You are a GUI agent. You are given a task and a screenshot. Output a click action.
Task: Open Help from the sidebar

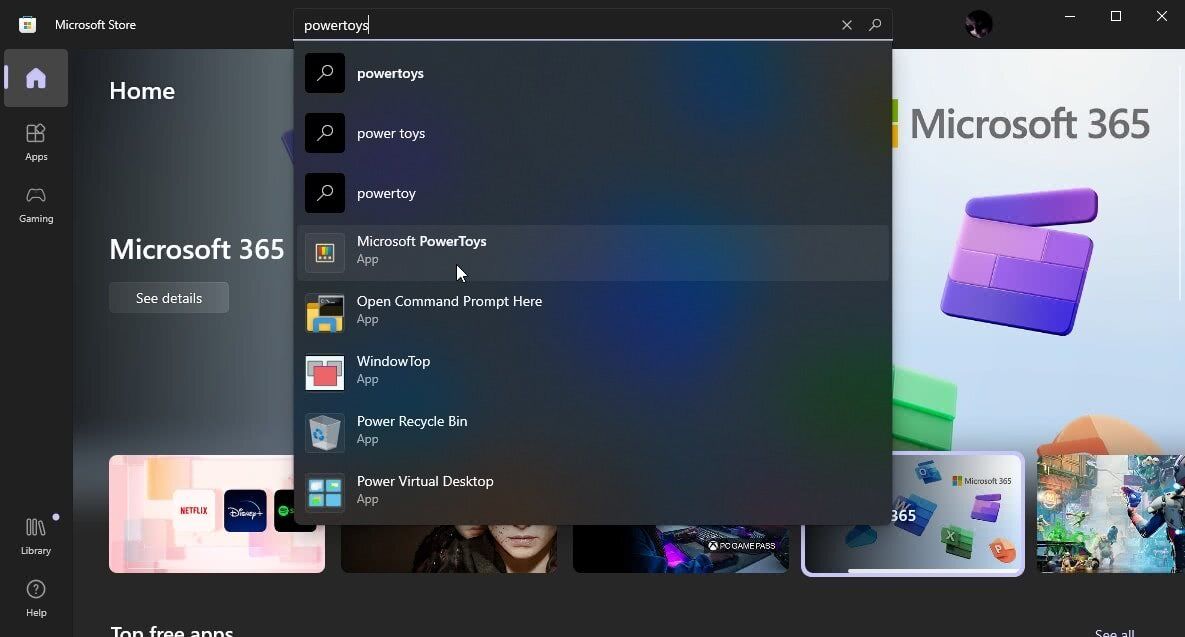(36, 597)
